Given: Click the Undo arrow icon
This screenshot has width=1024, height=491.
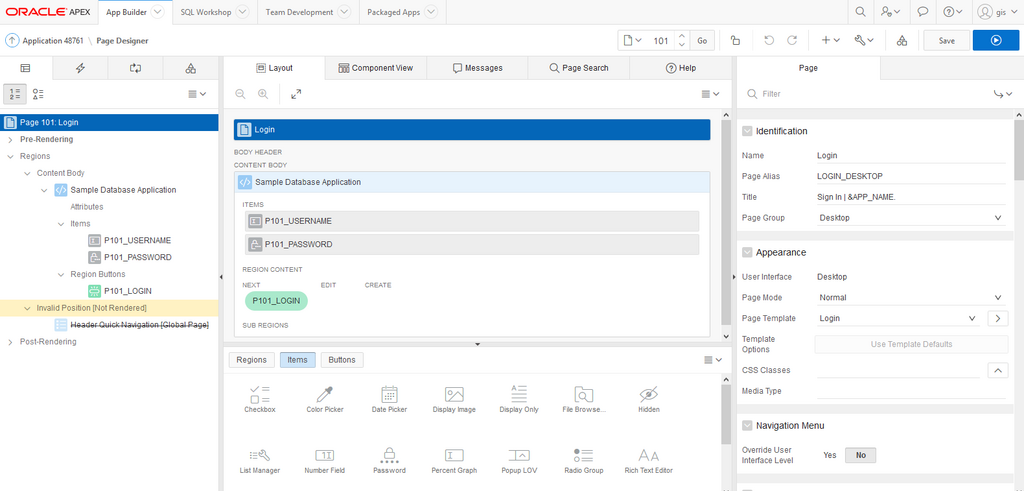Looking at the screenshot, I should [769, 40].
